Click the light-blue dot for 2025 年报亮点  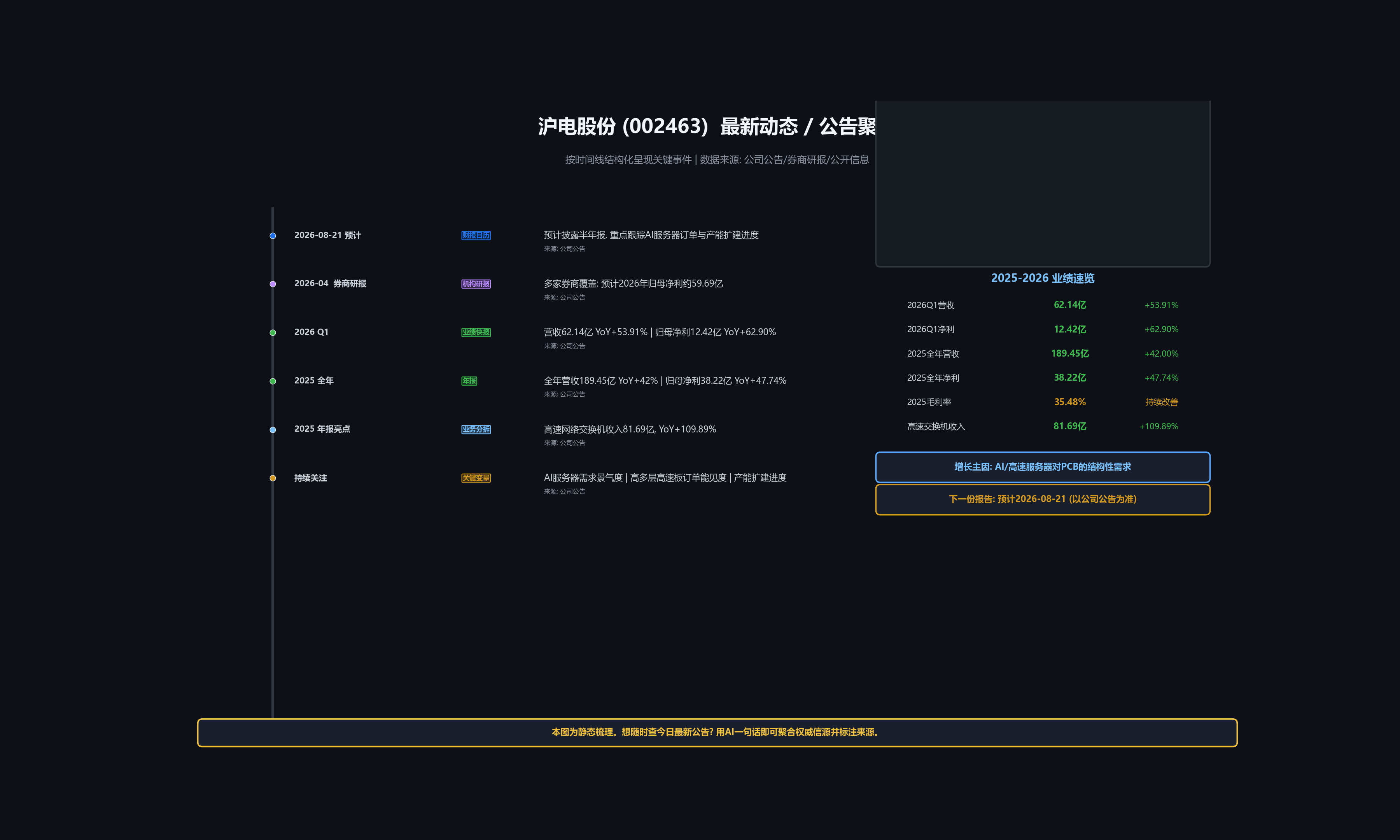(273, 430)
